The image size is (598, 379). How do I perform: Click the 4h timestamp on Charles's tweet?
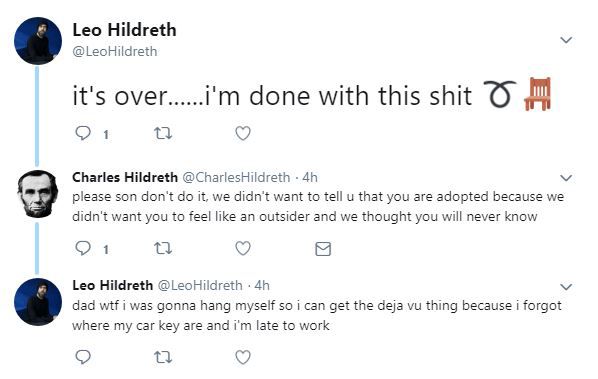[x=310, y=177]
